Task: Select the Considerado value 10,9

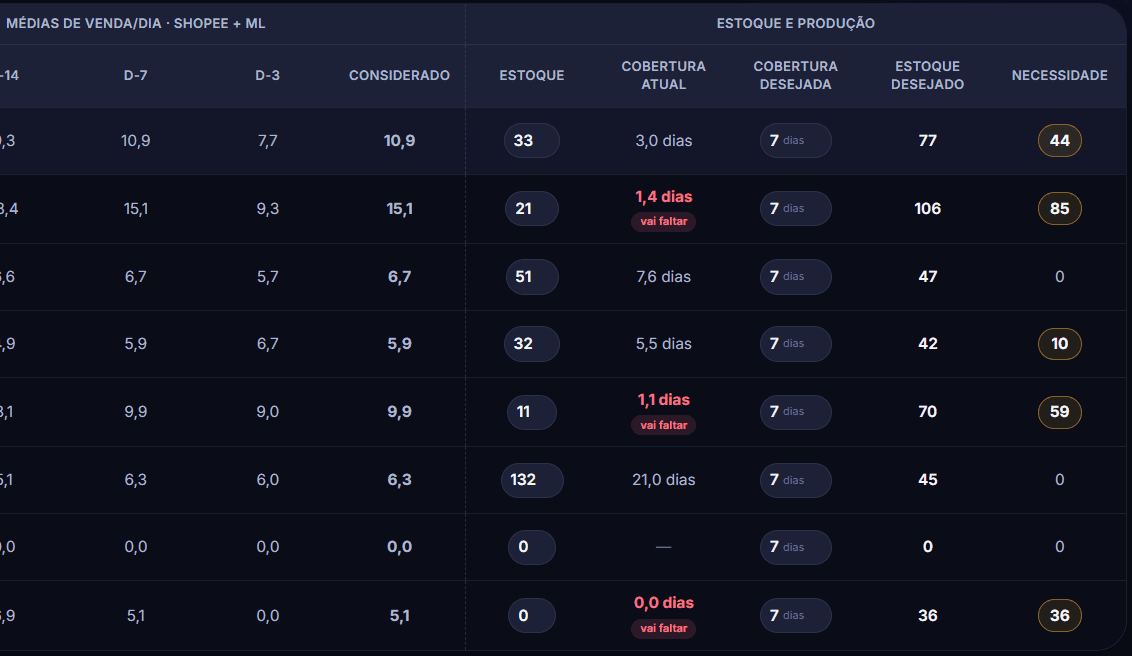Action: [x=399, y=141]
